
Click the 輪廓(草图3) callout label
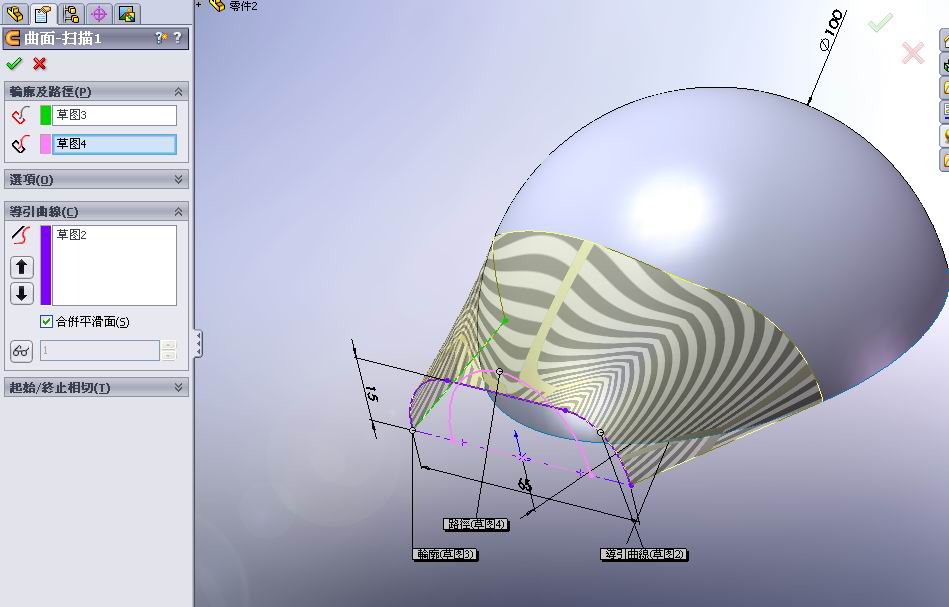[x=445, y=554]
